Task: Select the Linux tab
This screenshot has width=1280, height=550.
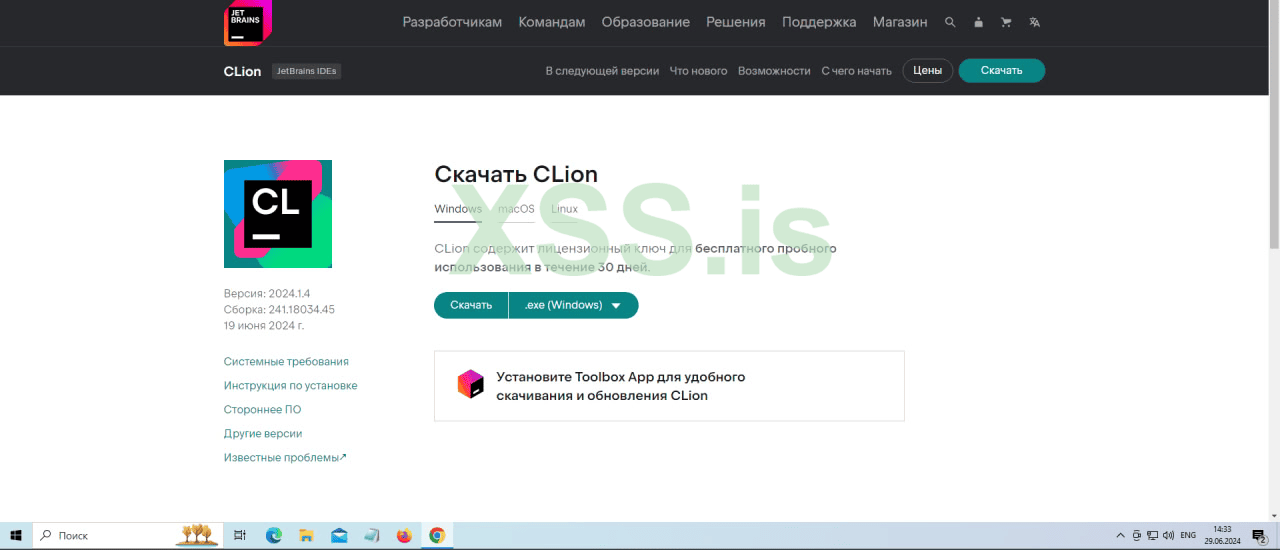Action: click(564, 209)
